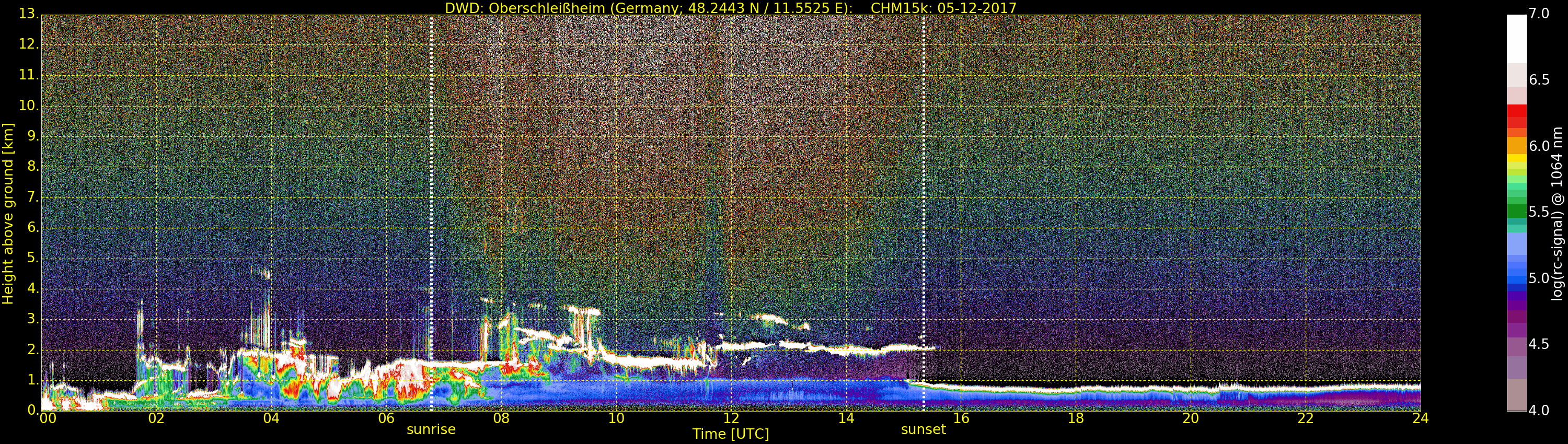Click the colorbar '6.0' value
This screenshot has width=1568, height=444.
pos(1539,146)
